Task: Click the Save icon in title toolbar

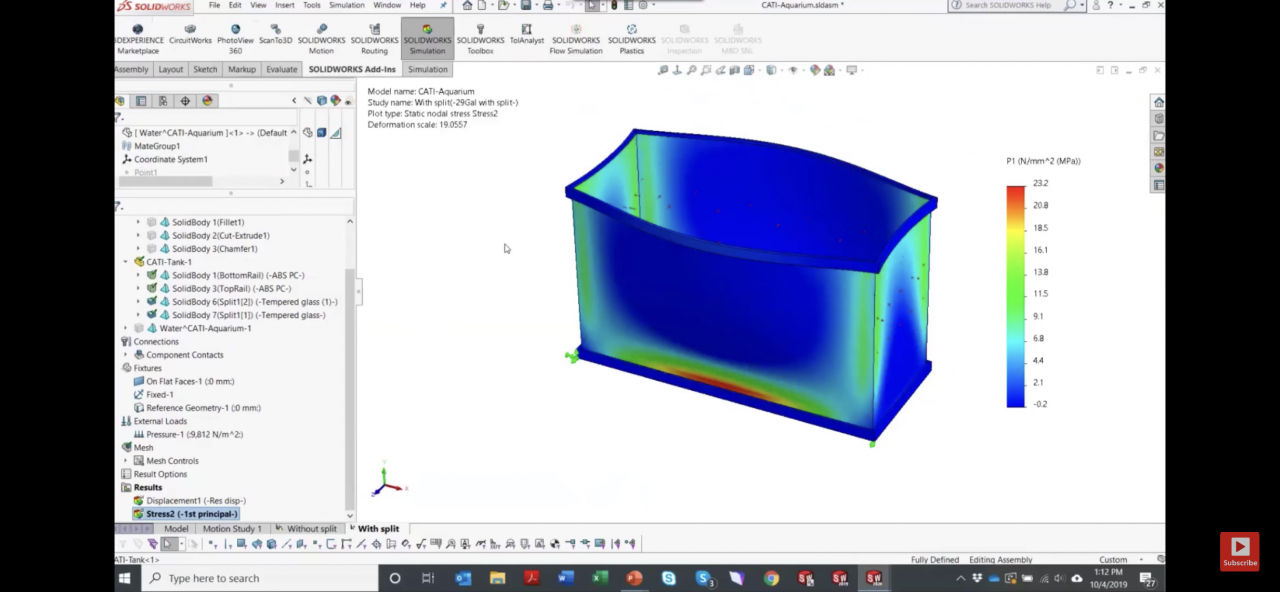Action: (526, 5)
